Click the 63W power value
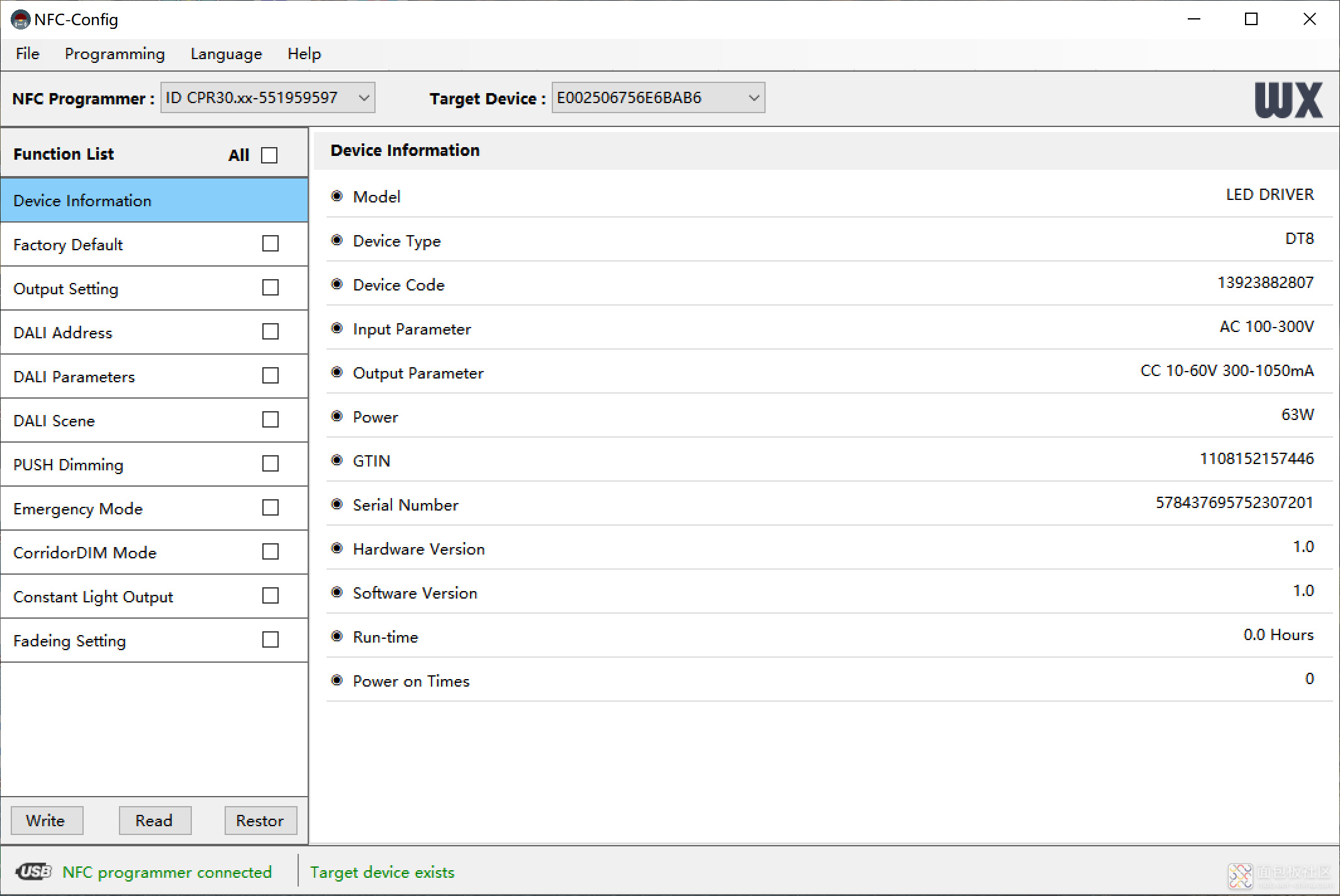Viewport: 1340px width, 896px height. tap(1297, 415)
